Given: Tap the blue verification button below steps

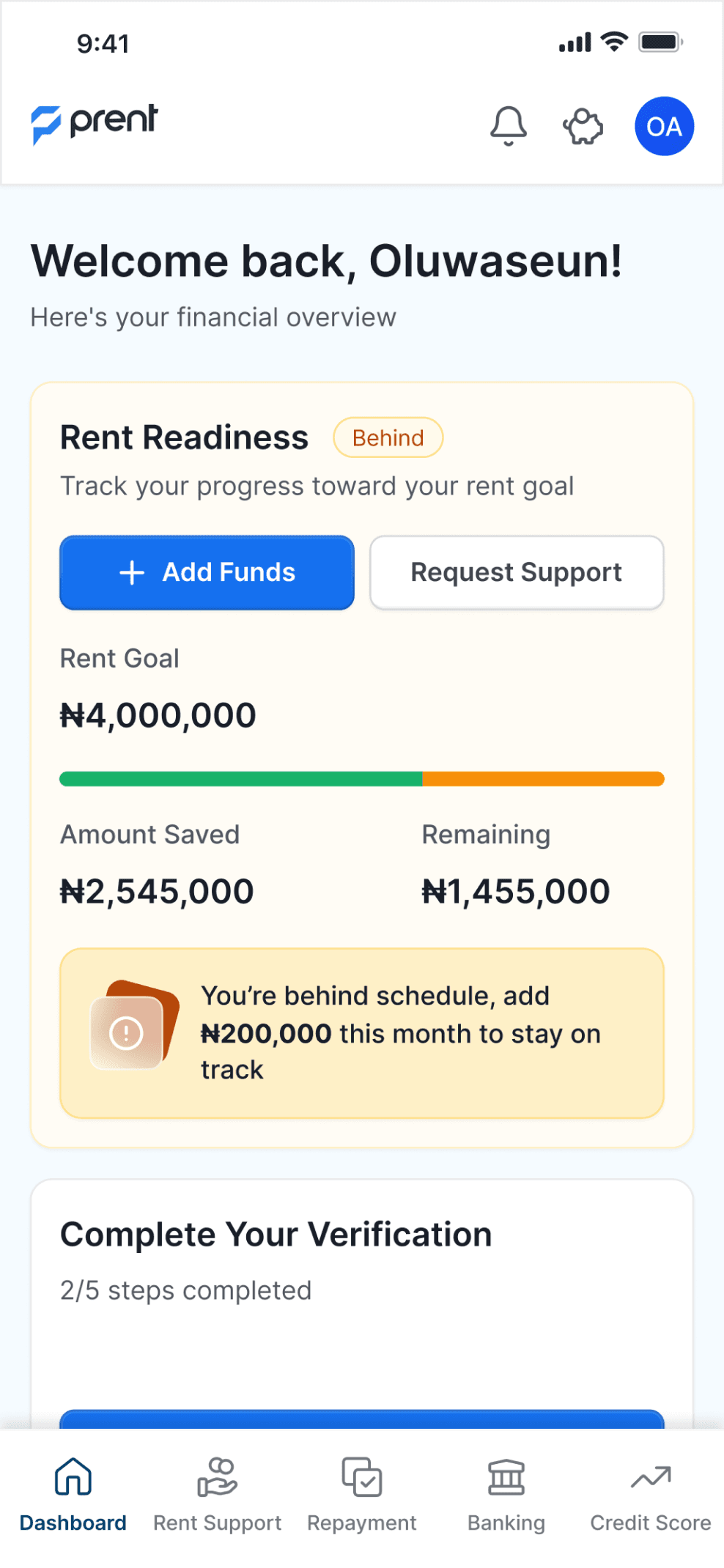Looking at the screenshot, I should pos(362,1419).
